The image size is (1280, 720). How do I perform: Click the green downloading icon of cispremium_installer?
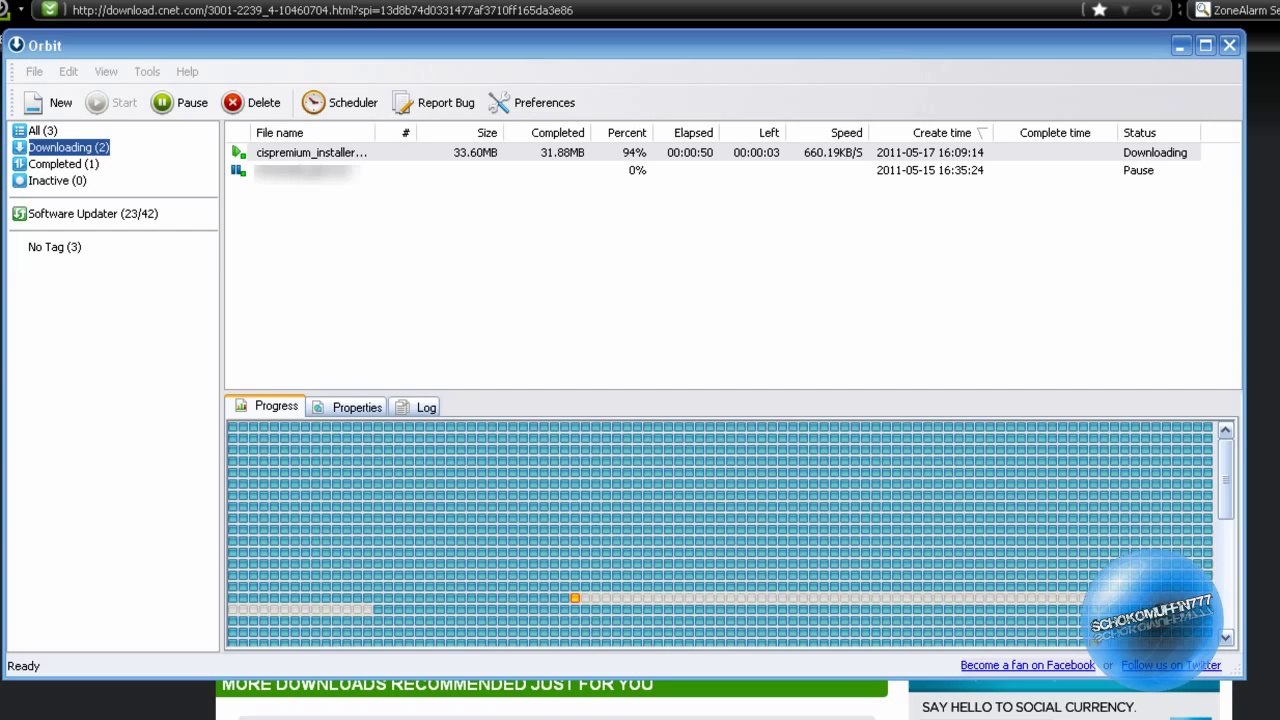click(238, 153)
